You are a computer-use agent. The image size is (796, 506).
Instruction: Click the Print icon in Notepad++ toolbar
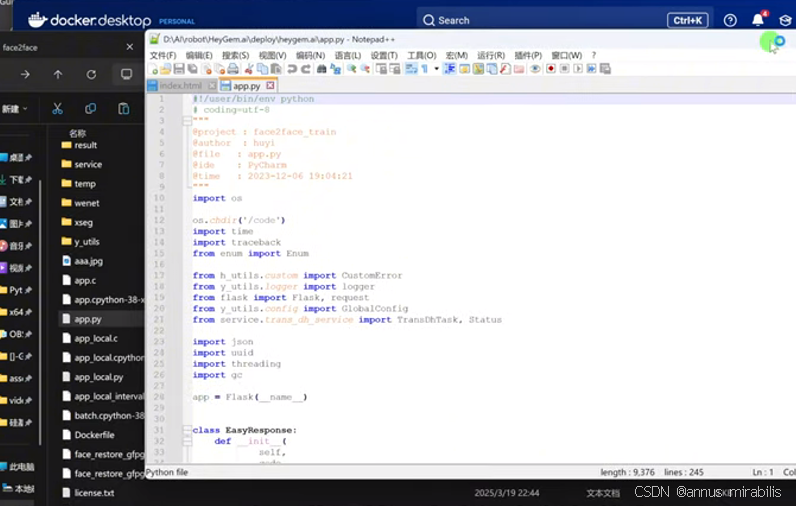coord(233,69)
